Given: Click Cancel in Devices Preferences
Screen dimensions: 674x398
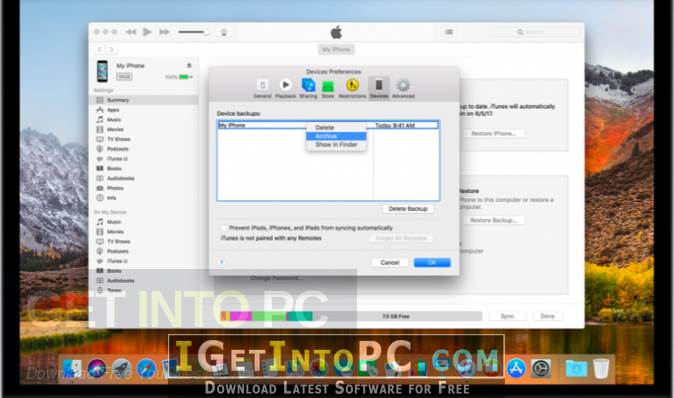Looking at the screenshot, I should [x=390, y=263].
